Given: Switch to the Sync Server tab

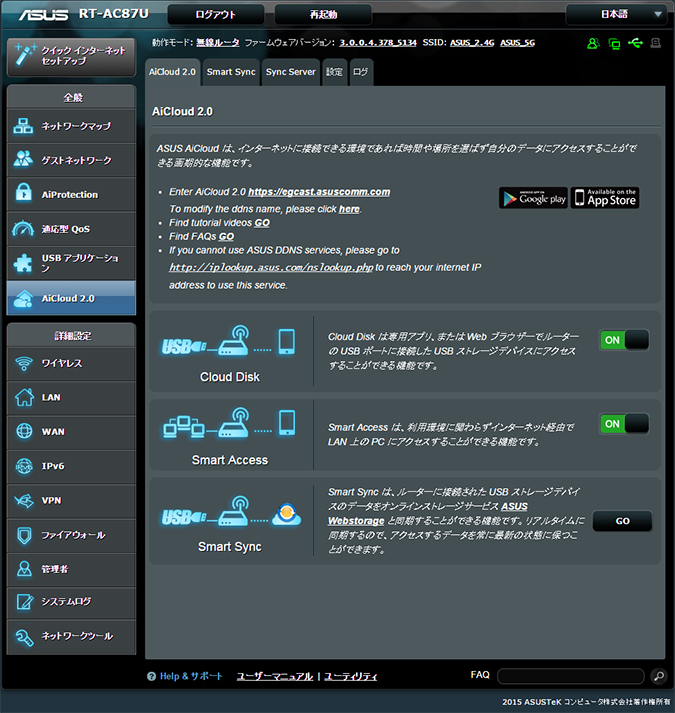Looking at the screenshot, I should click(x=291, y=72).
